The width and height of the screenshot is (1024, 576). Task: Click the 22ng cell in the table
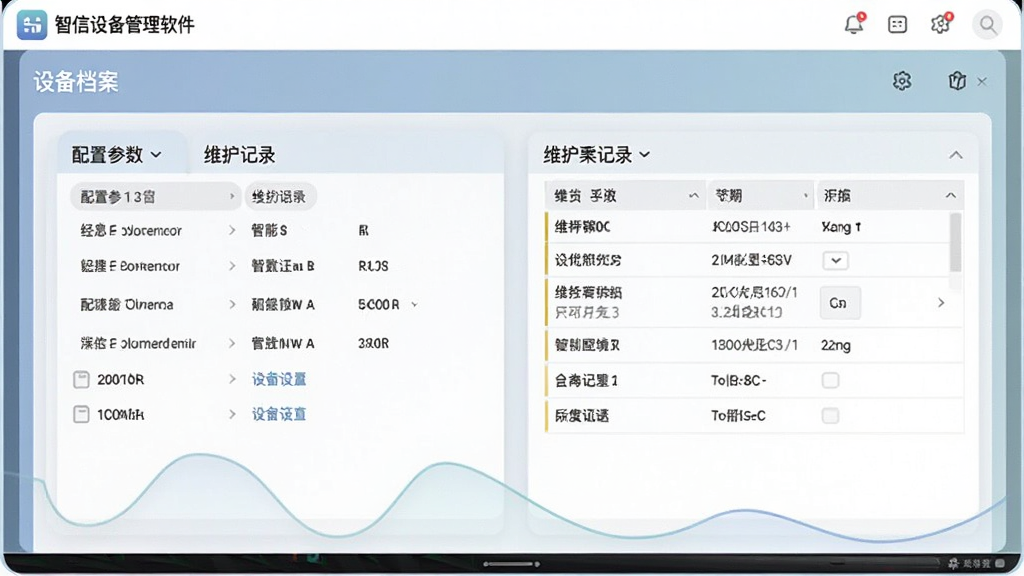tap(835, 345)
